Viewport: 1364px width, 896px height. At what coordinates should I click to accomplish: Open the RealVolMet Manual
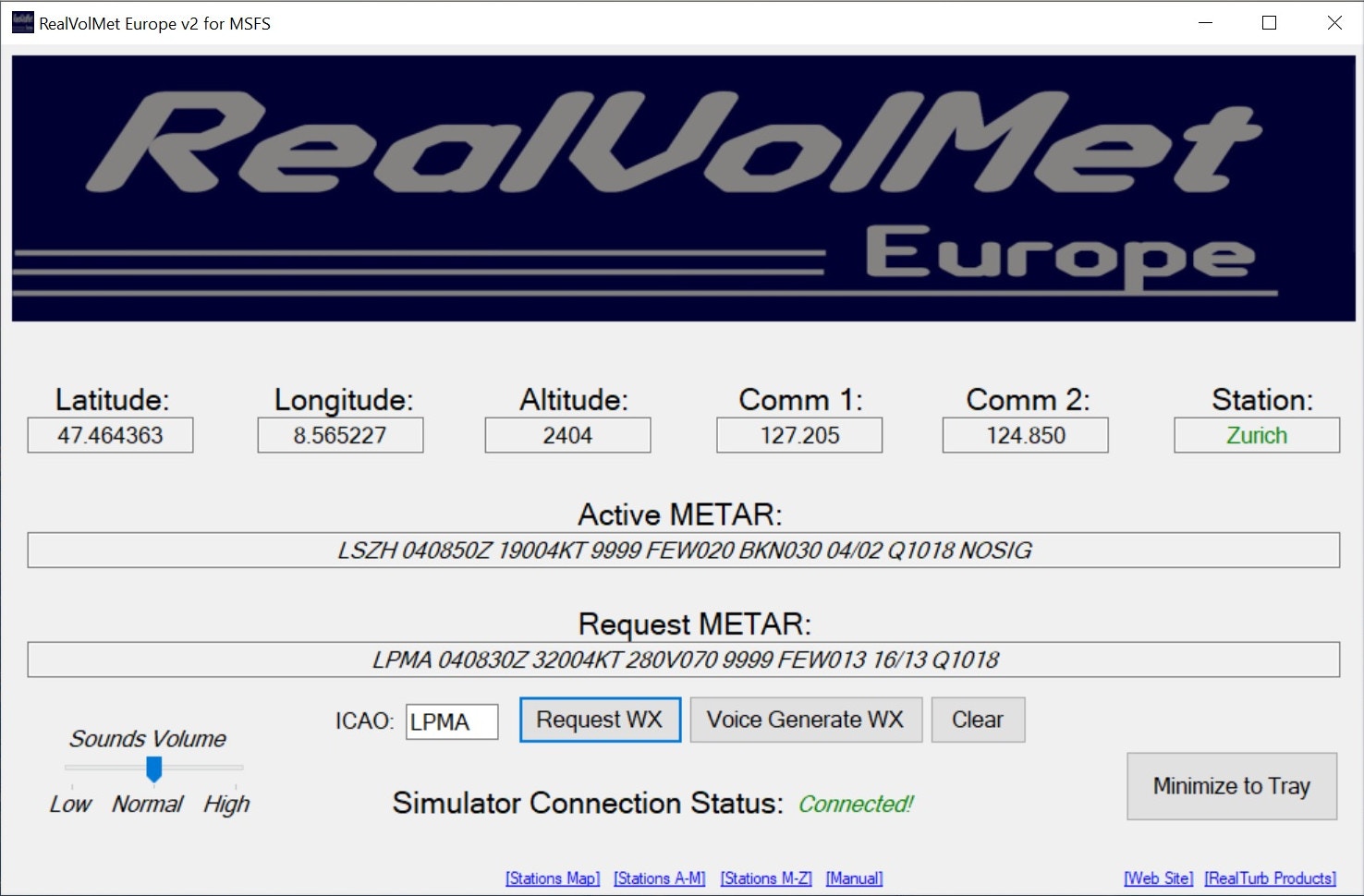[854, 878]
